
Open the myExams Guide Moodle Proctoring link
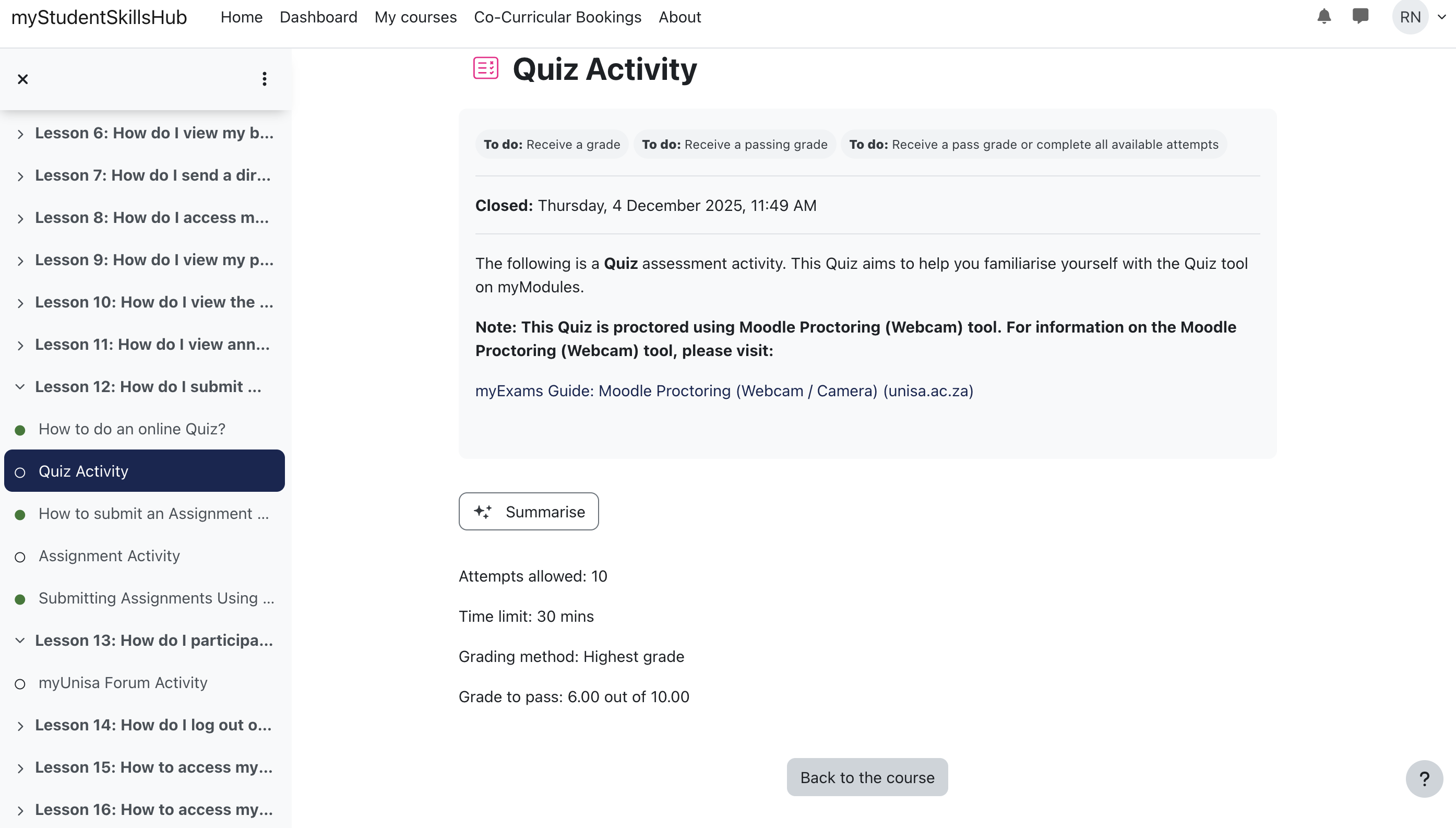click(x=723, y=391)
